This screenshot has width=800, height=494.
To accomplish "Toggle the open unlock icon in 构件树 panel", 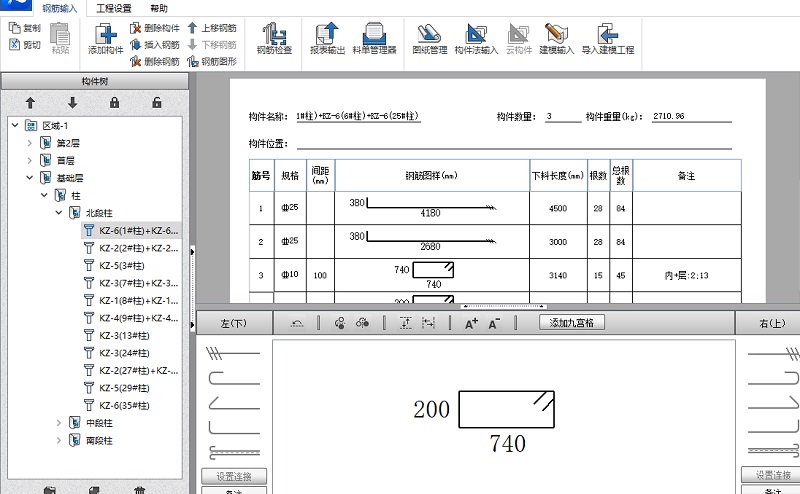I will (x=157, y=102).
